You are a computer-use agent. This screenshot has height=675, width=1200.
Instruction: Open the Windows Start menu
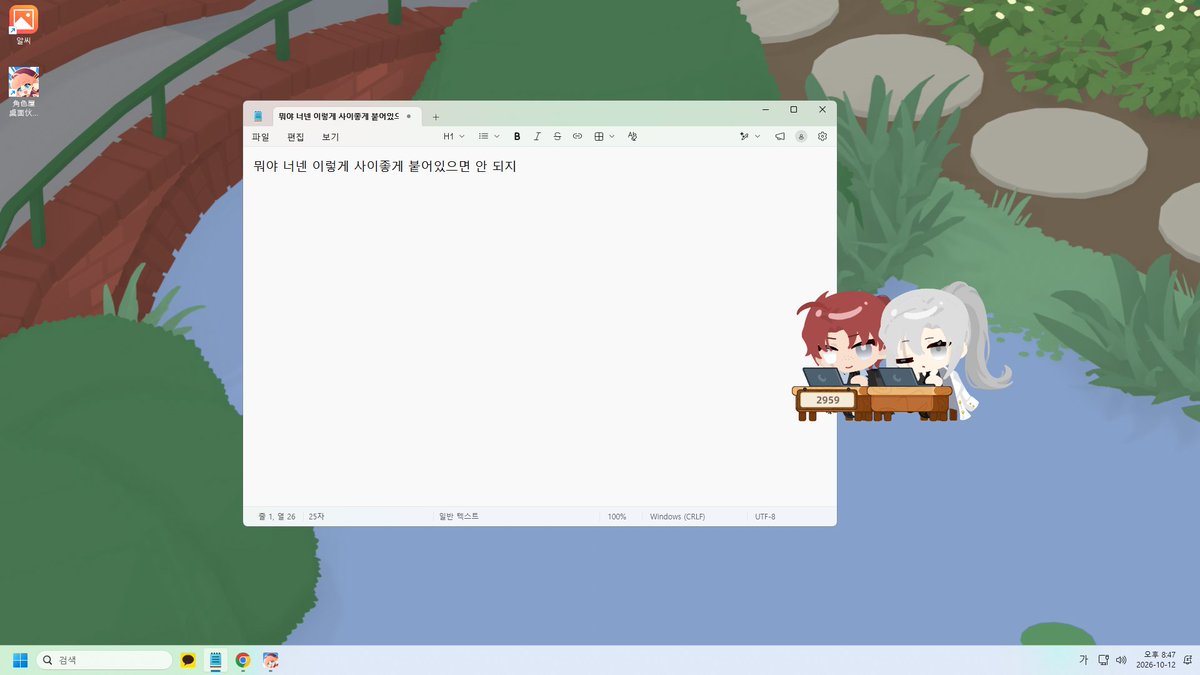pyautogui.click(x=20, y=660)
